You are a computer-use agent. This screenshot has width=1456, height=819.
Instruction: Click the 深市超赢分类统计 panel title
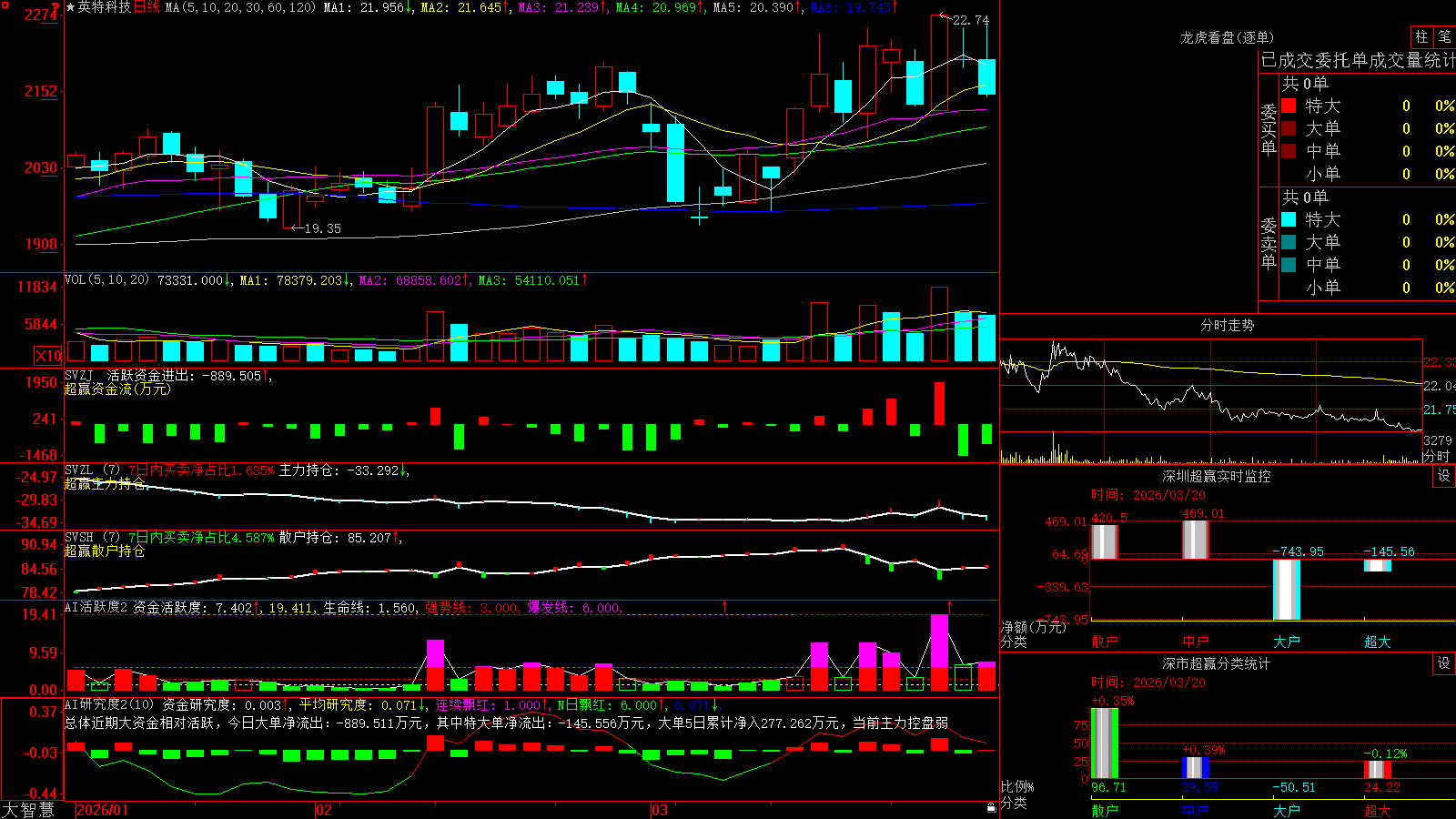pos(1216,663)
